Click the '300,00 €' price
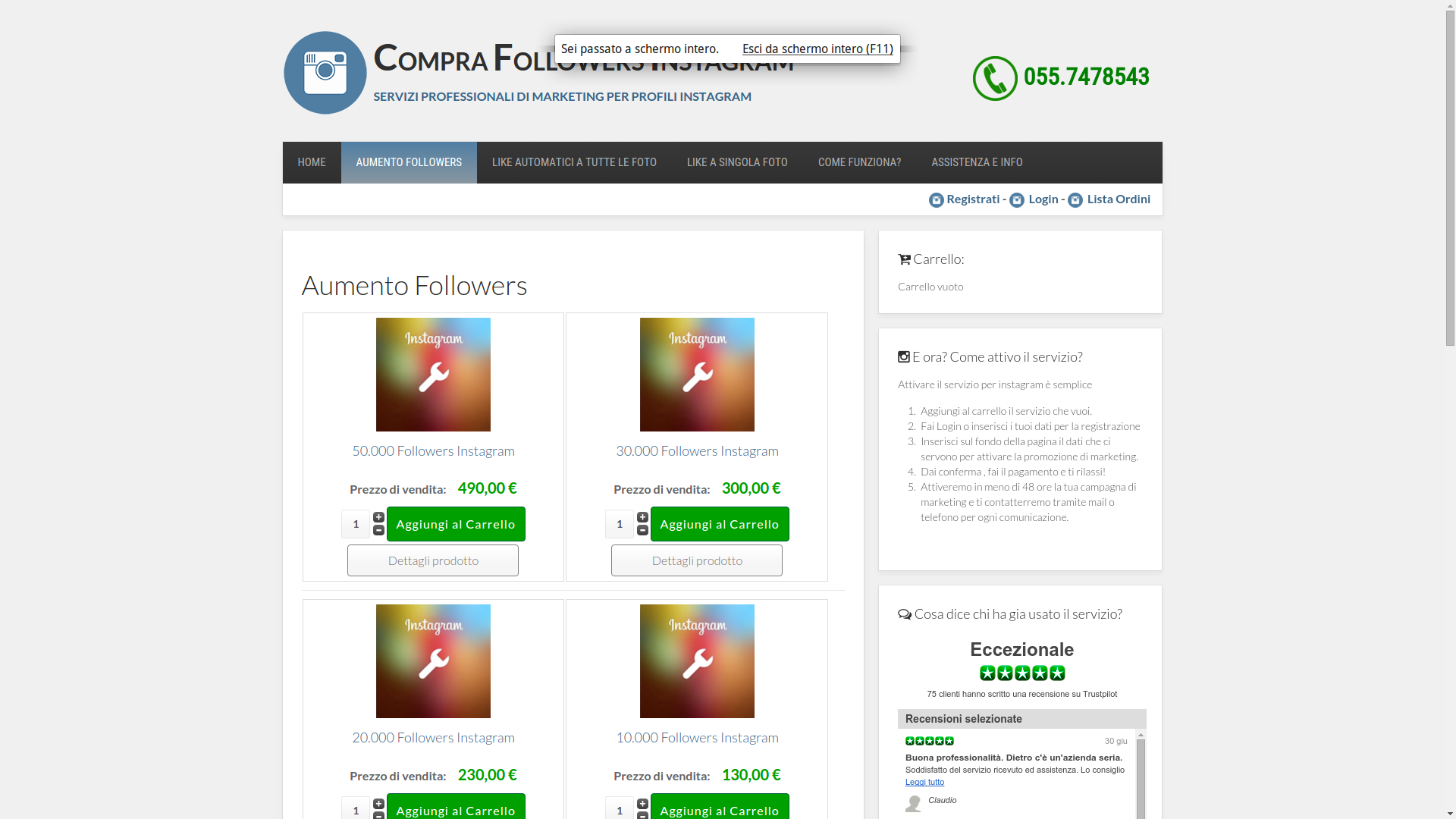This screenshot has width=1456, height=819. click(x=751, y=488)
